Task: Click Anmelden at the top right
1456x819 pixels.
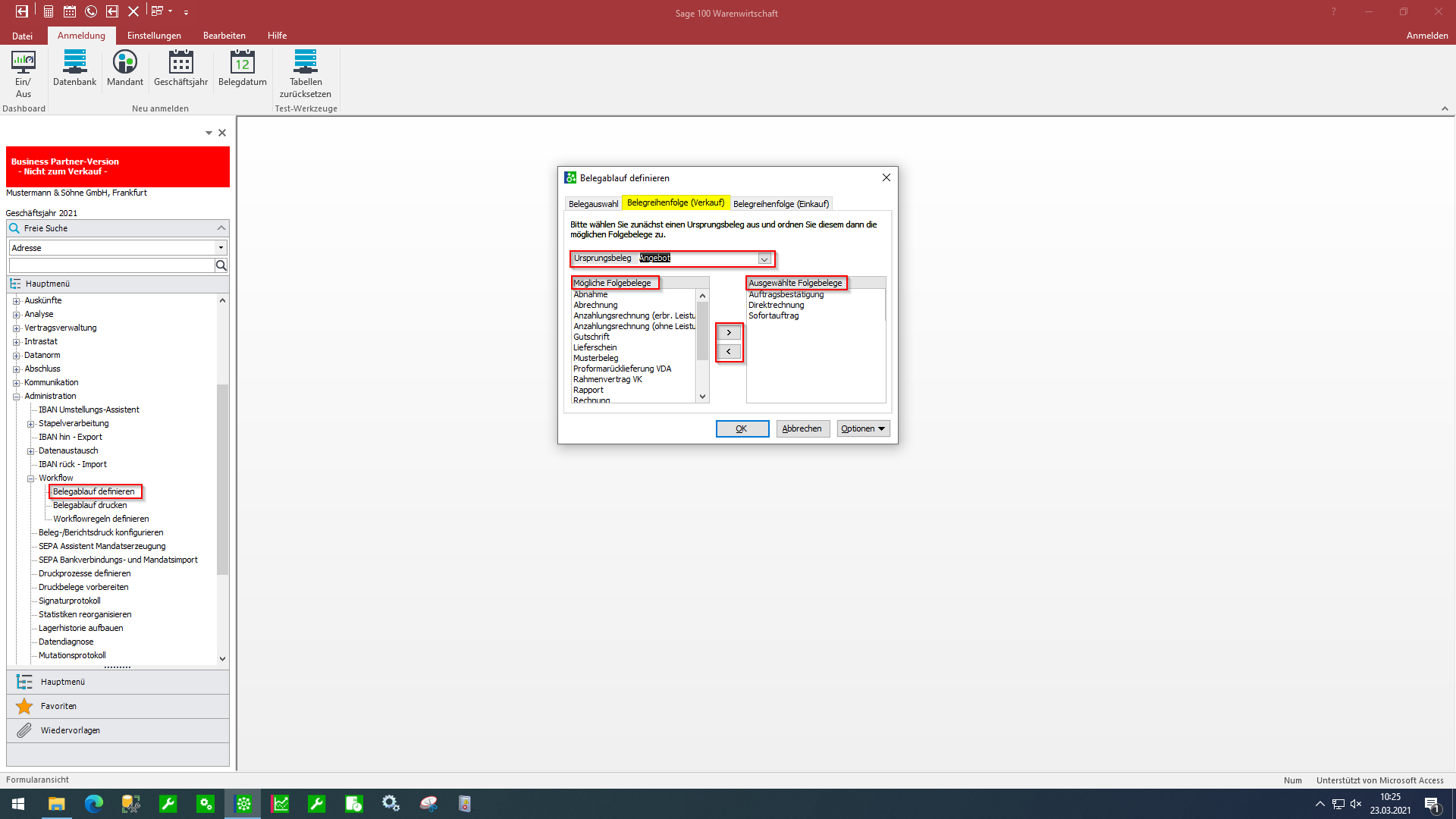Action: (1426, 36)
